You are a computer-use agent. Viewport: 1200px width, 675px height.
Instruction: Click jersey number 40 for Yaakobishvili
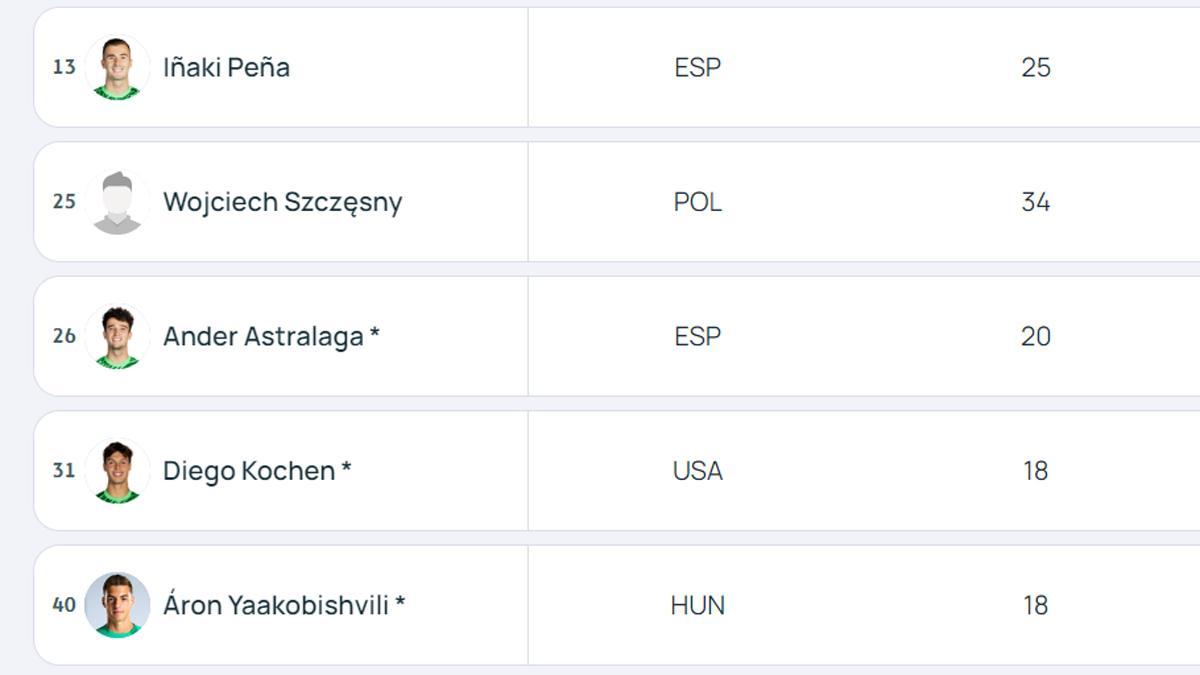click(64, 604)
